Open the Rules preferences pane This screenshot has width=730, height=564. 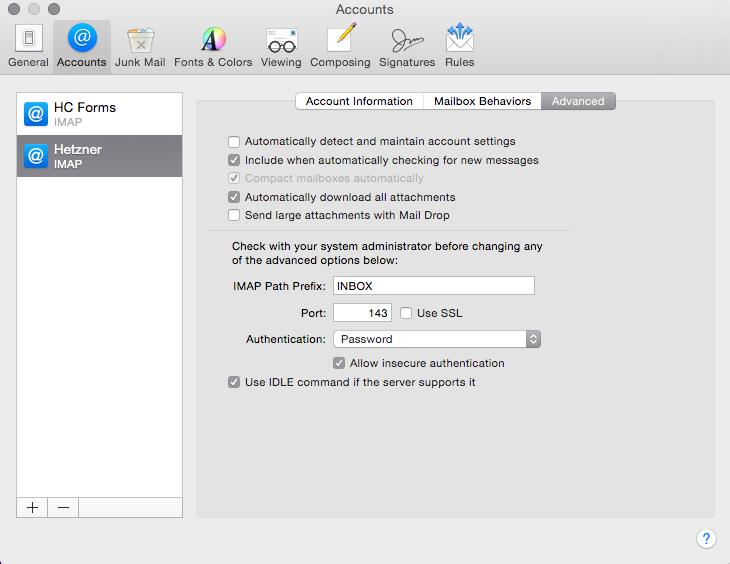(x=460, y=47)
